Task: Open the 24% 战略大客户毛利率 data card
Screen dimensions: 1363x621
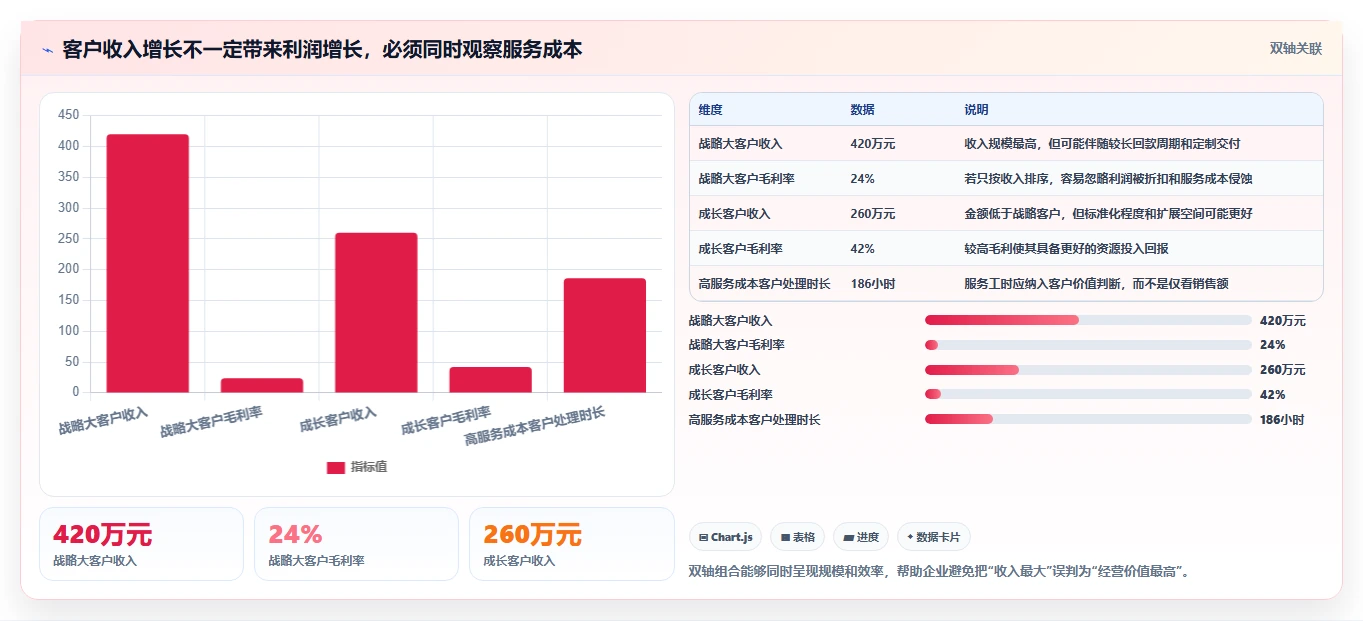Action: (356, 544)
